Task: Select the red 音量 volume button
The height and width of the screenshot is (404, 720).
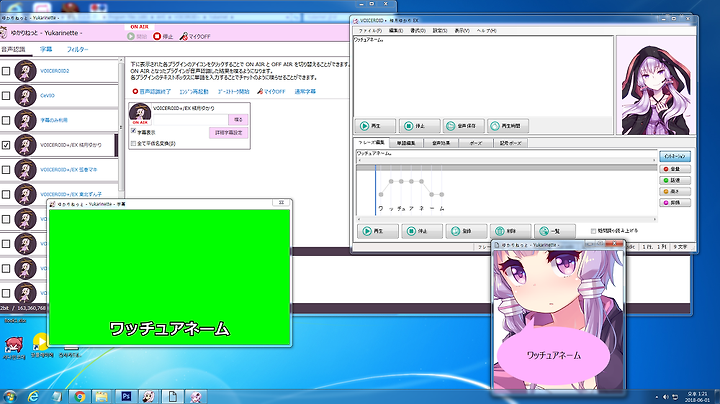Action: 675,169
